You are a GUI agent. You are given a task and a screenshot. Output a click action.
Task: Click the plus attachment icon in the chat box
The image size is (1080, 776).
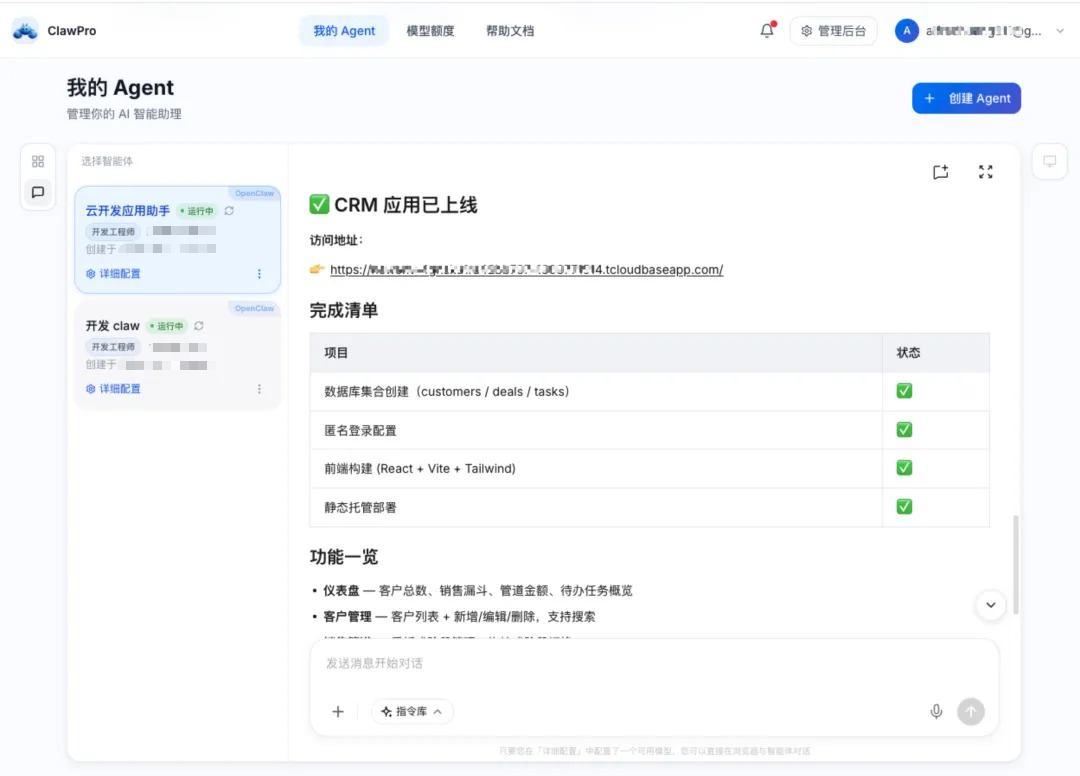(338, 711)
